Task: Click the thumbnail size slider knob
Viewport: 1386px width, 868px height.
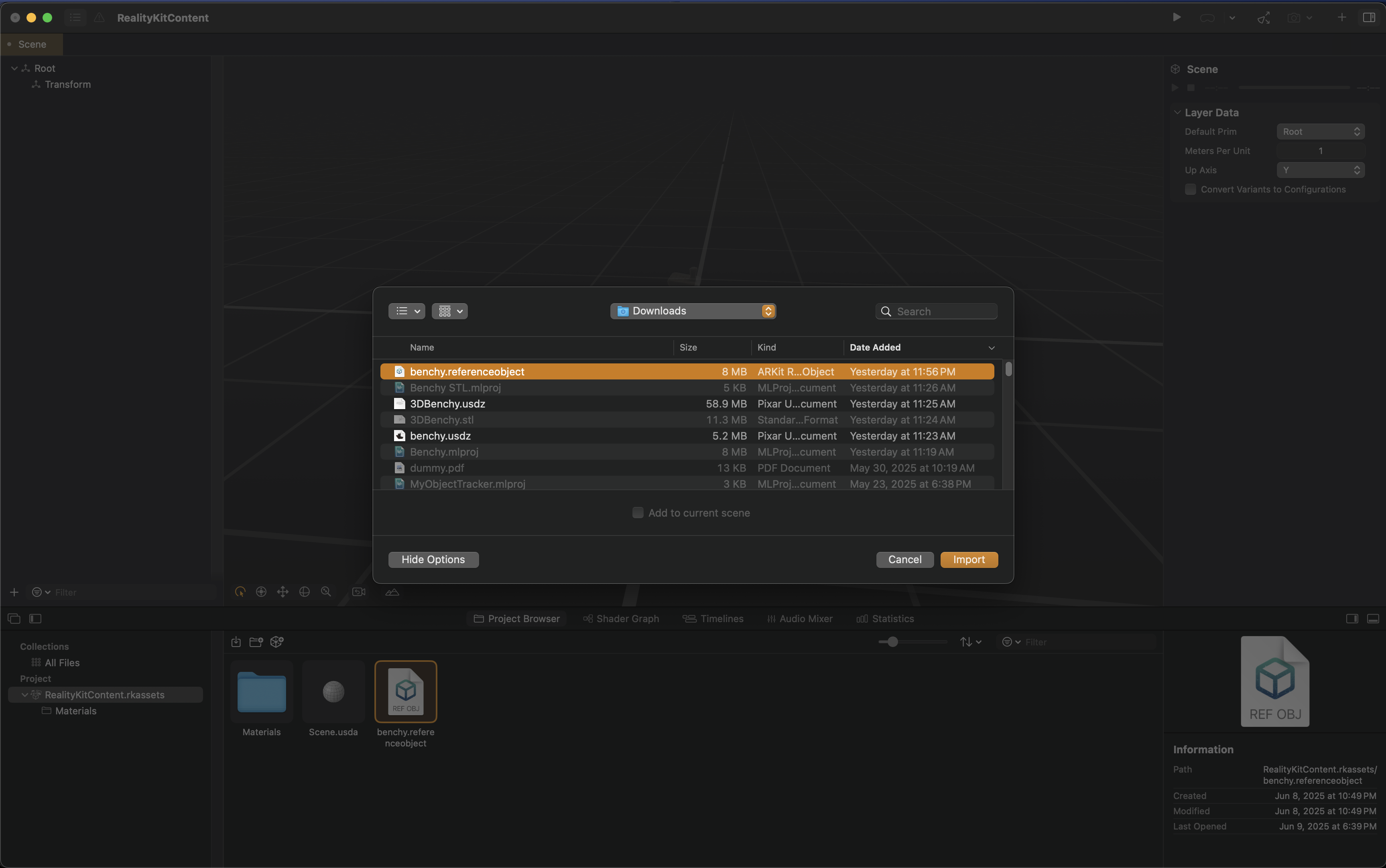Action: [892, 642]
